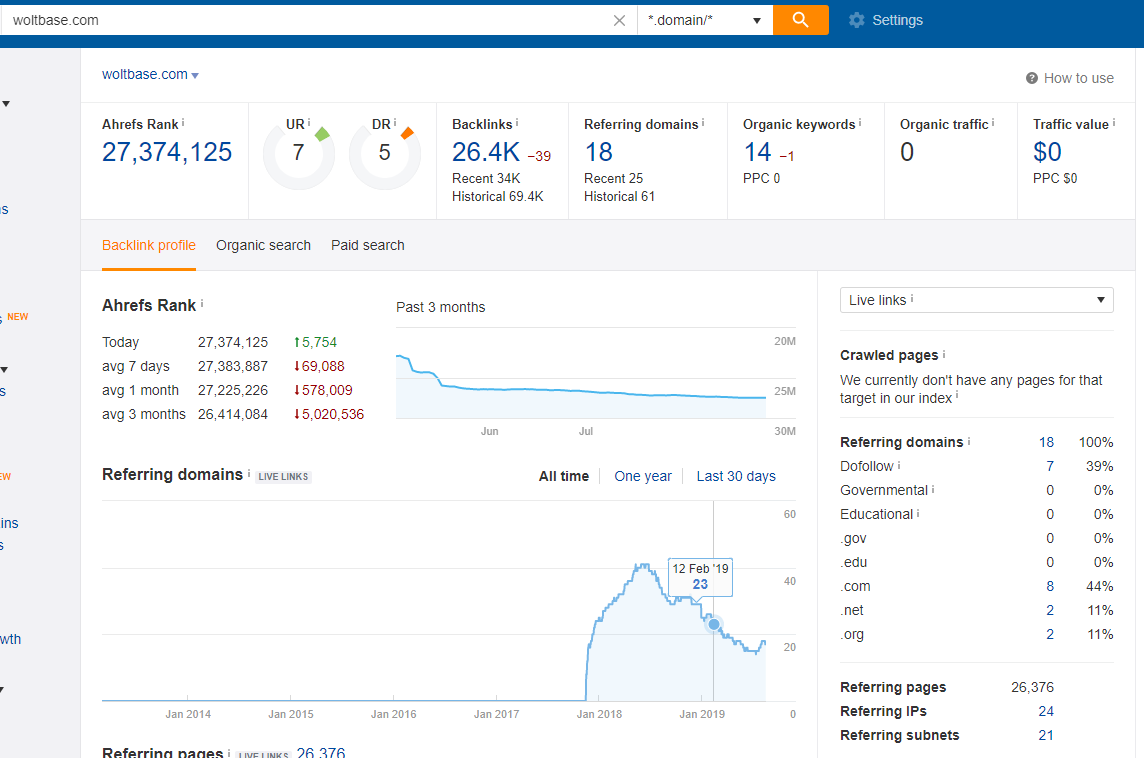
Task: Expand the Live links dropdown
Action: click(x=976, y=300)
